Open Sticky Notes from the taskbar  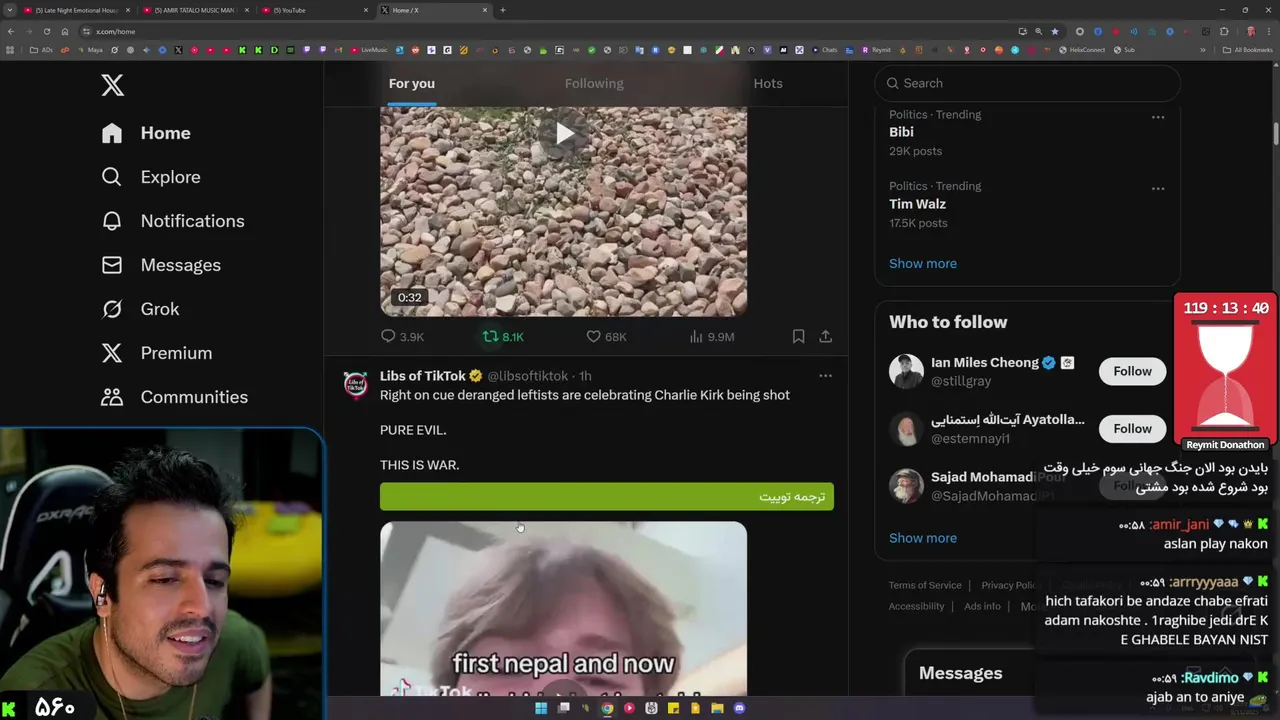(x=673, y=708)
